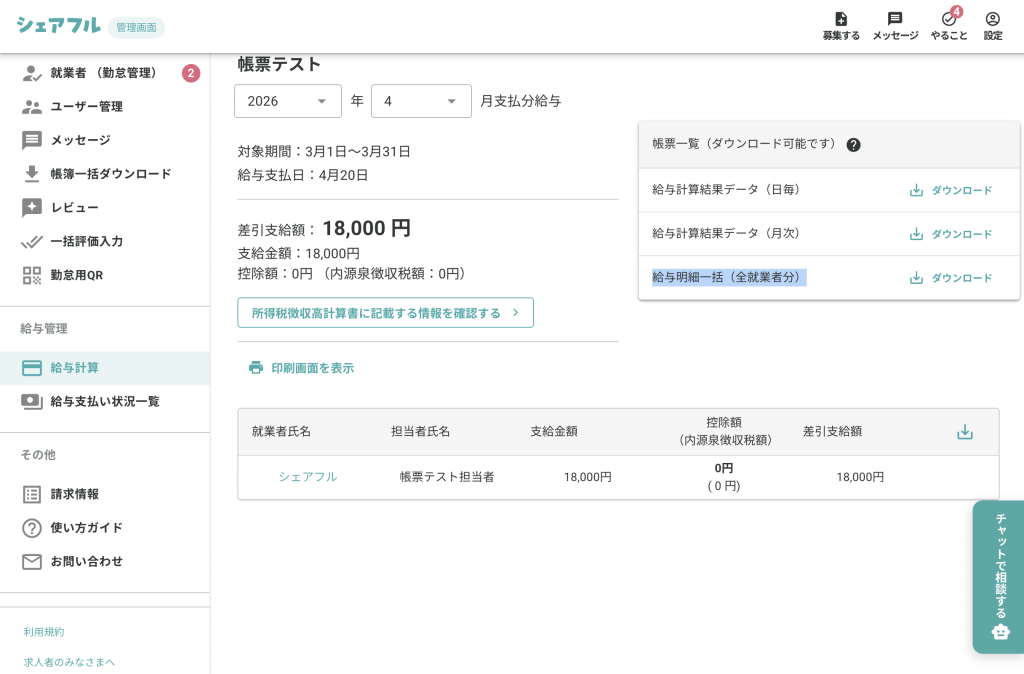The width and height of the screenshot is (1024, 674).
Task: Click the sidebar メッセージ chat icon
Action: (31, 140)
